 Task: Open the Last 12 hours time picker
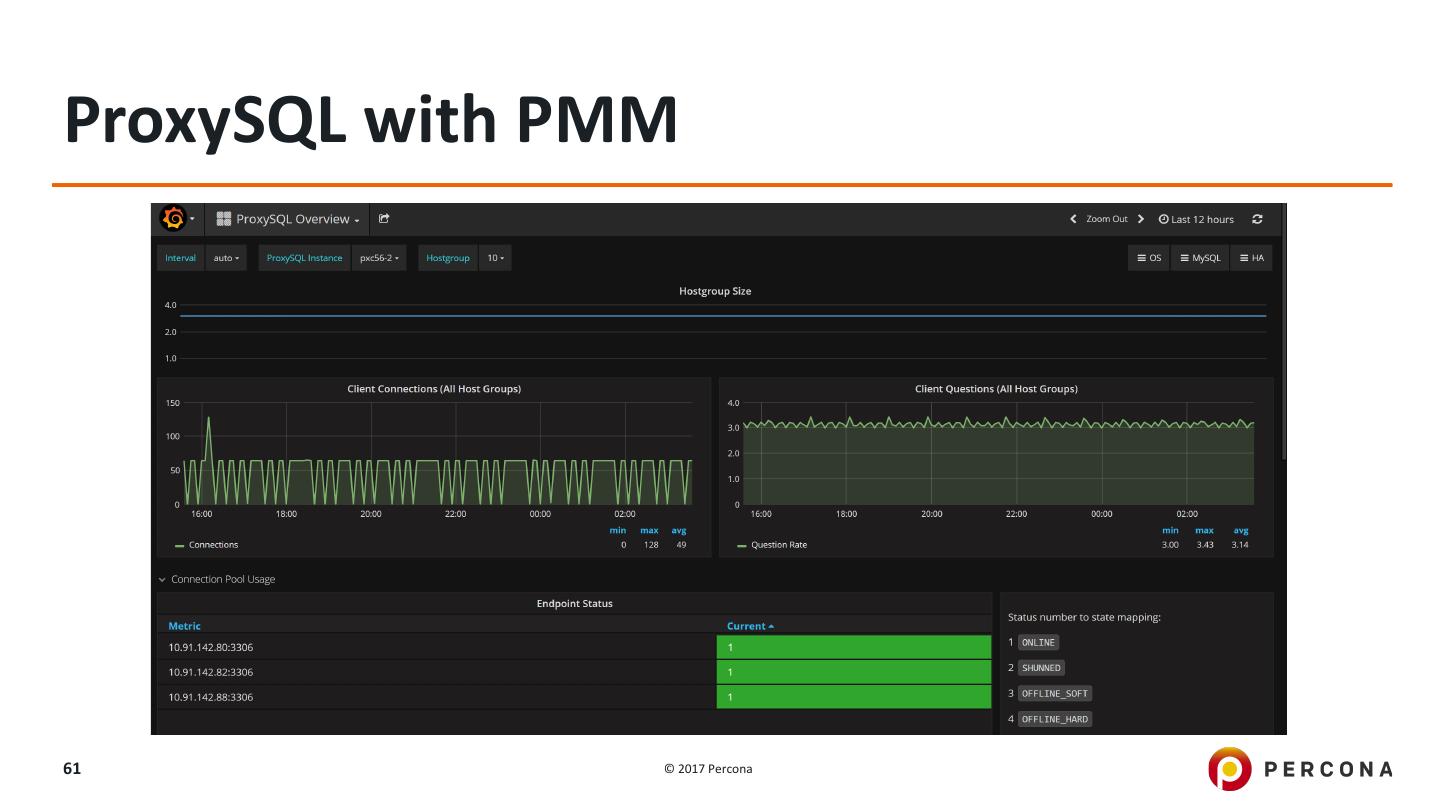[1196, 219]
